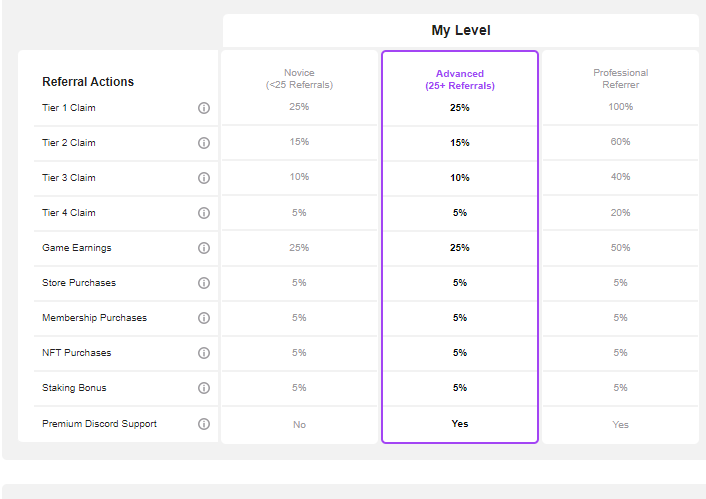The image size is (706, 499).
Task: Select the Novice level column header
Action: [299, 79]
